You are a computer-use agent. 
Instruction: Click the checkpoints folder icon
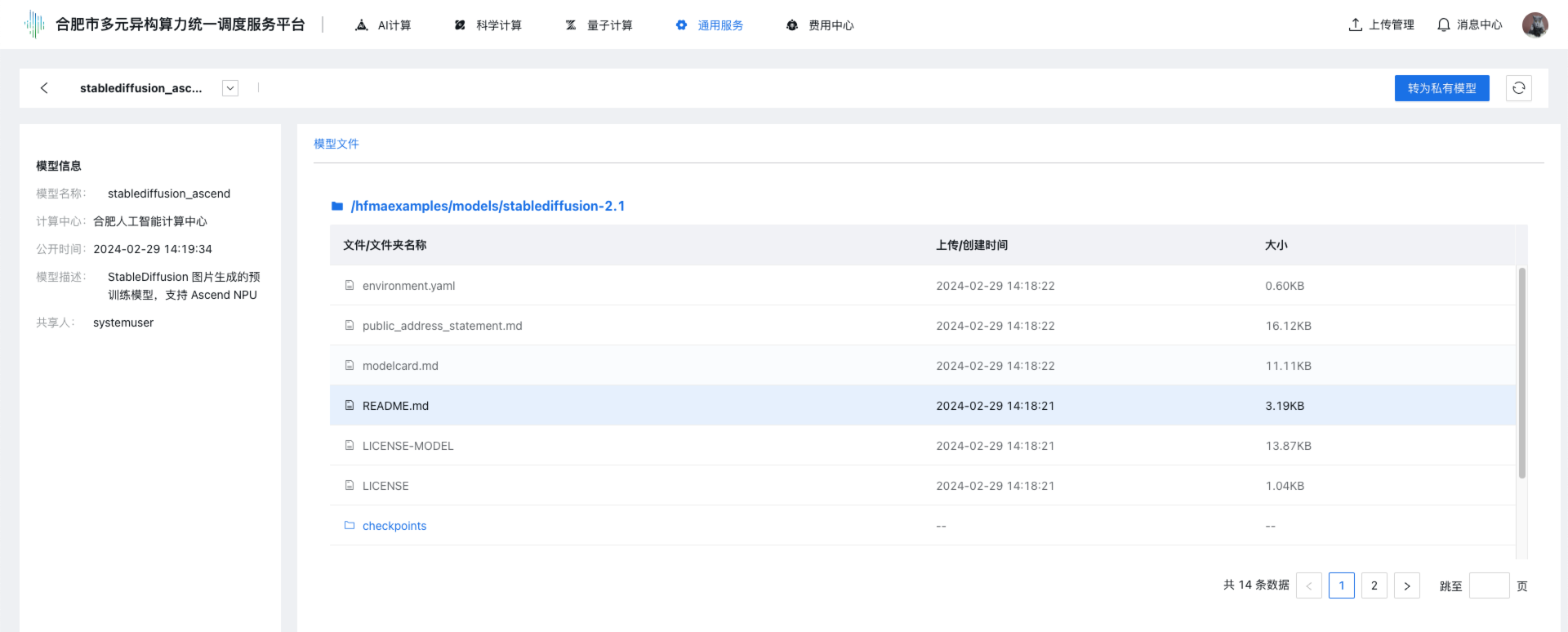(350, 526)
